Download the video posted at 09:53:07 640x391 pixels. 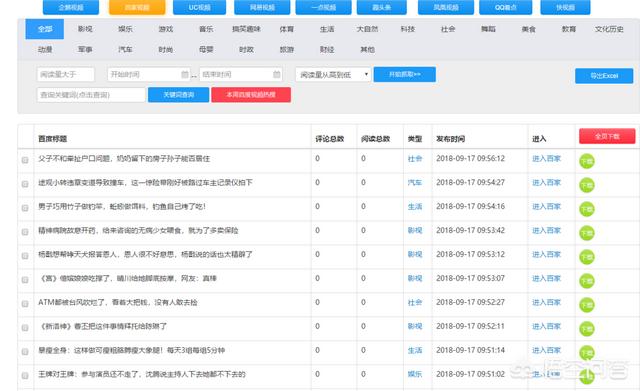[x=587, y=281]
